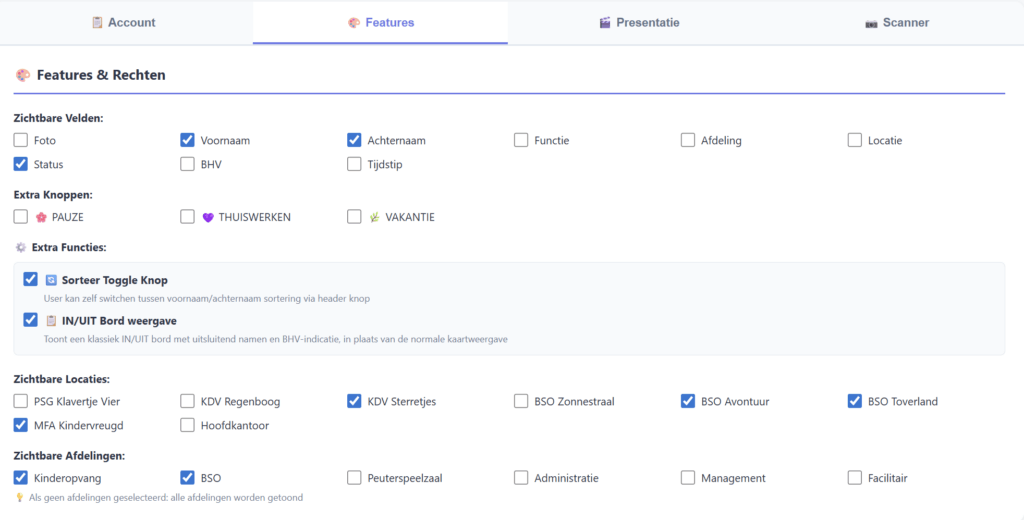Click the plant icon next to VAKANTIE

click(374, 218)
